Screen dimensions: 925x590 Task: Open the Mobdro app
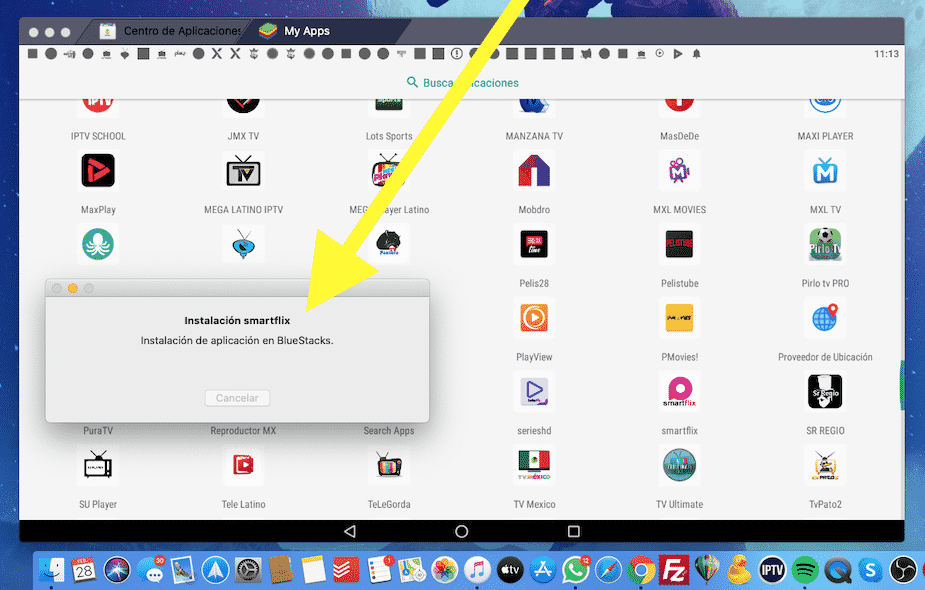[534, 171]
